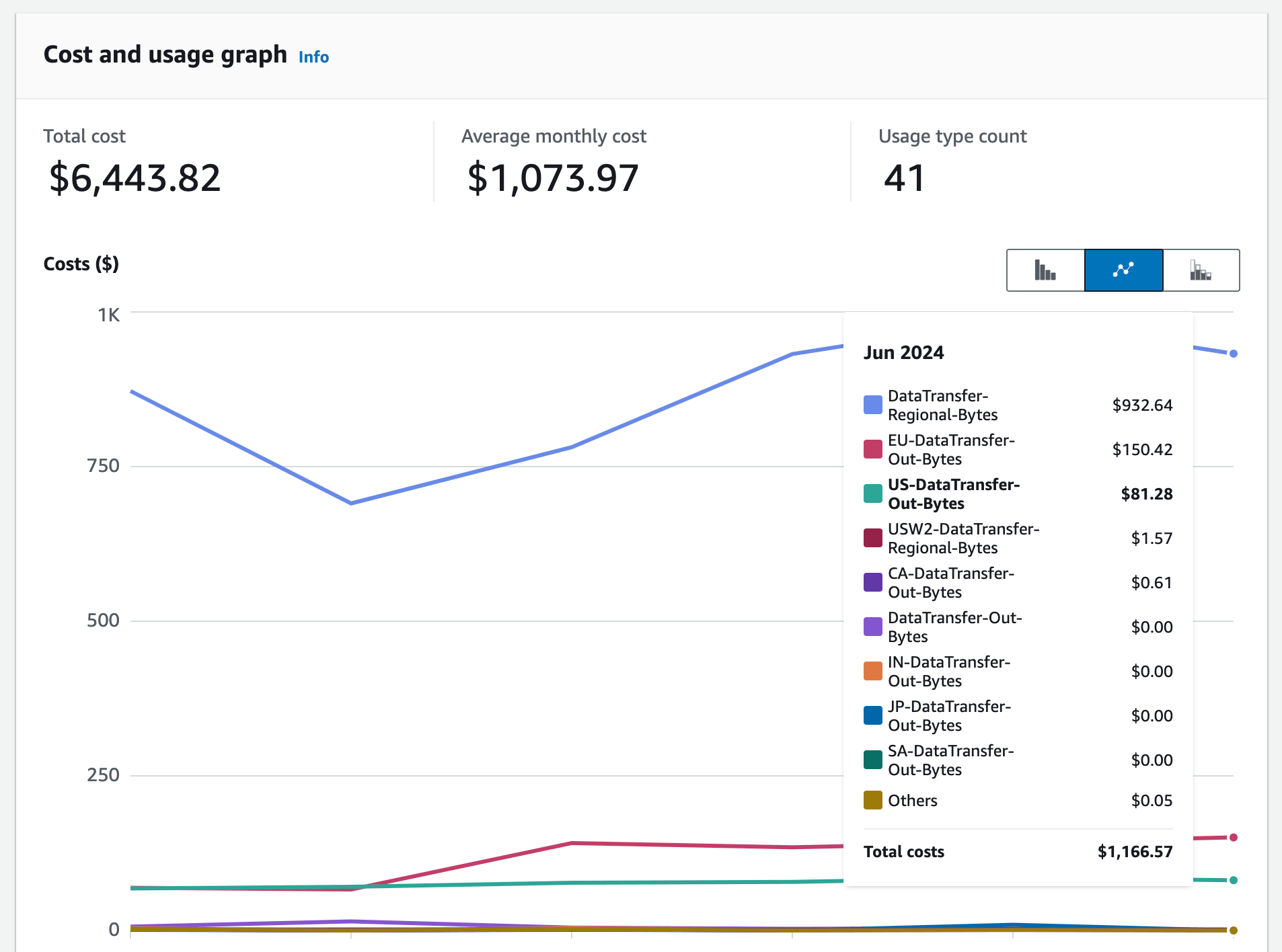
Task: Click the Others olive color swatch
Action: (x=872, y=800)
